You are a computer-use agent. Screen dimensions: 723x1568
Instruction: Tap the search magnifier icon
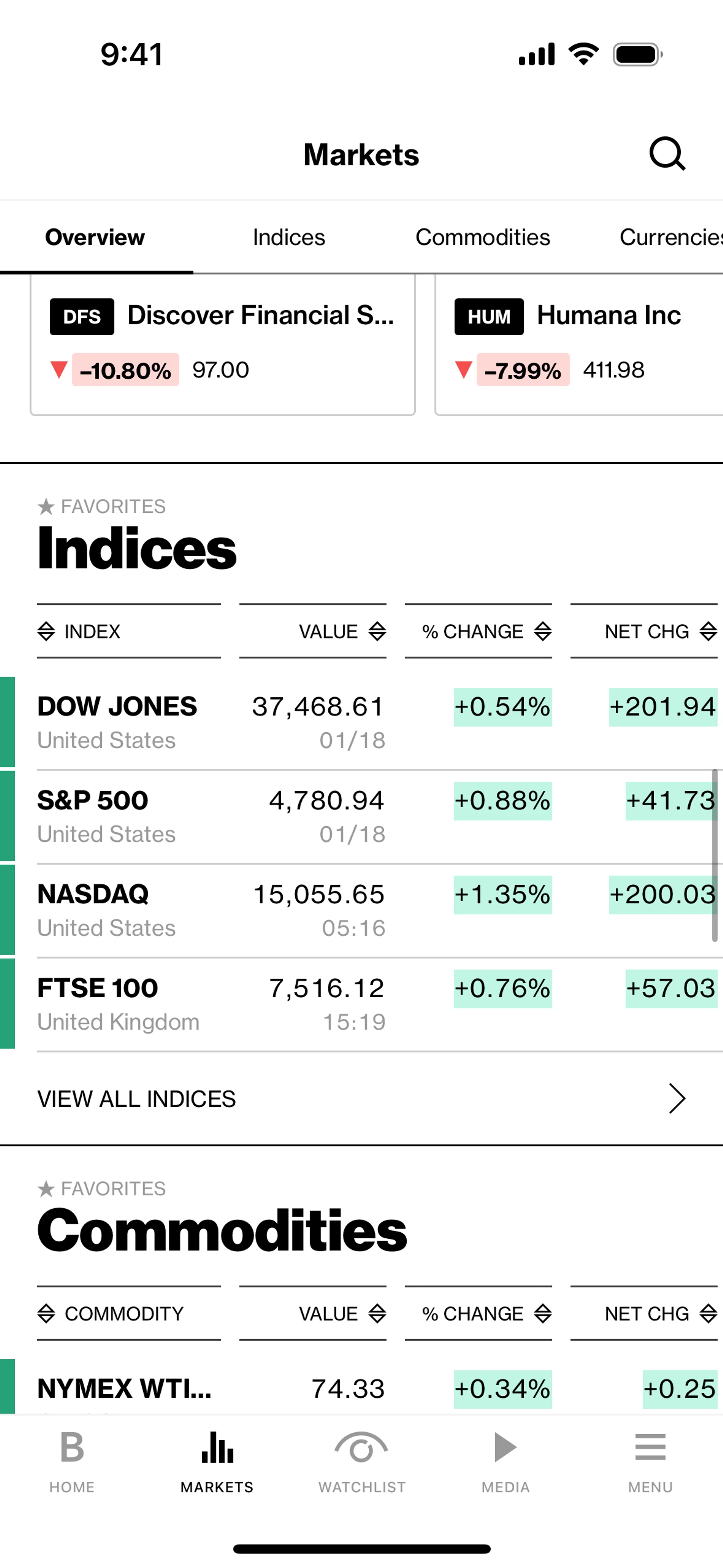tap(667, 154)
